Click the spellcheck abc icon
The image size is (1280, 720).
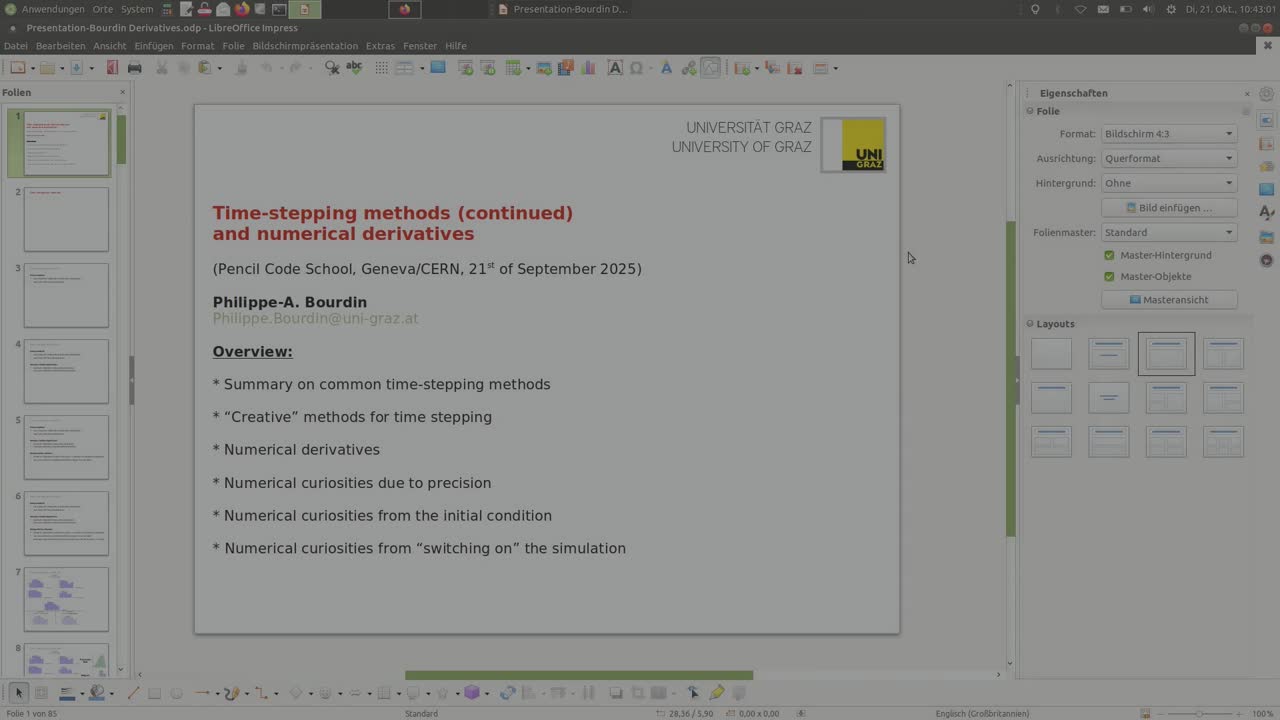(354, 68)
